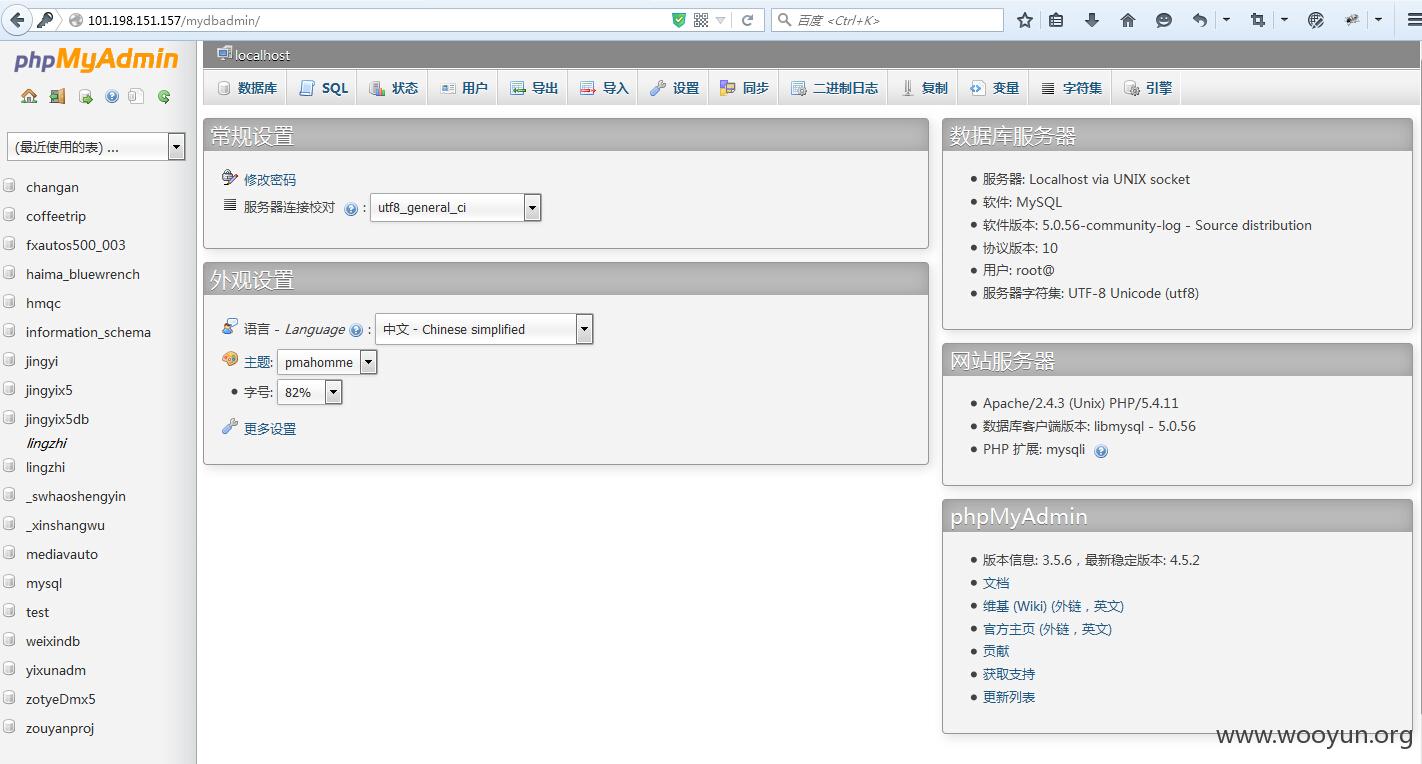Open the query window database icon
The height and width of the screenshot is (764, 1422).
pos(85,97)
